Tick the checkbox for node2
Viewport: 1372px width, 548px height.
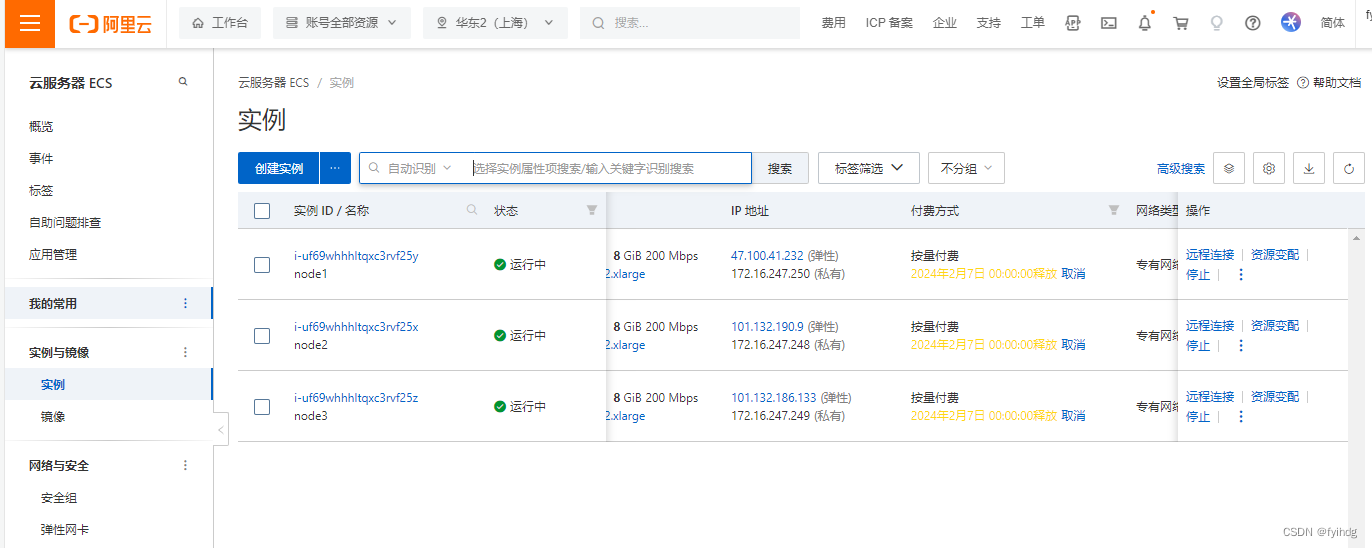click(x=262, y=336)
